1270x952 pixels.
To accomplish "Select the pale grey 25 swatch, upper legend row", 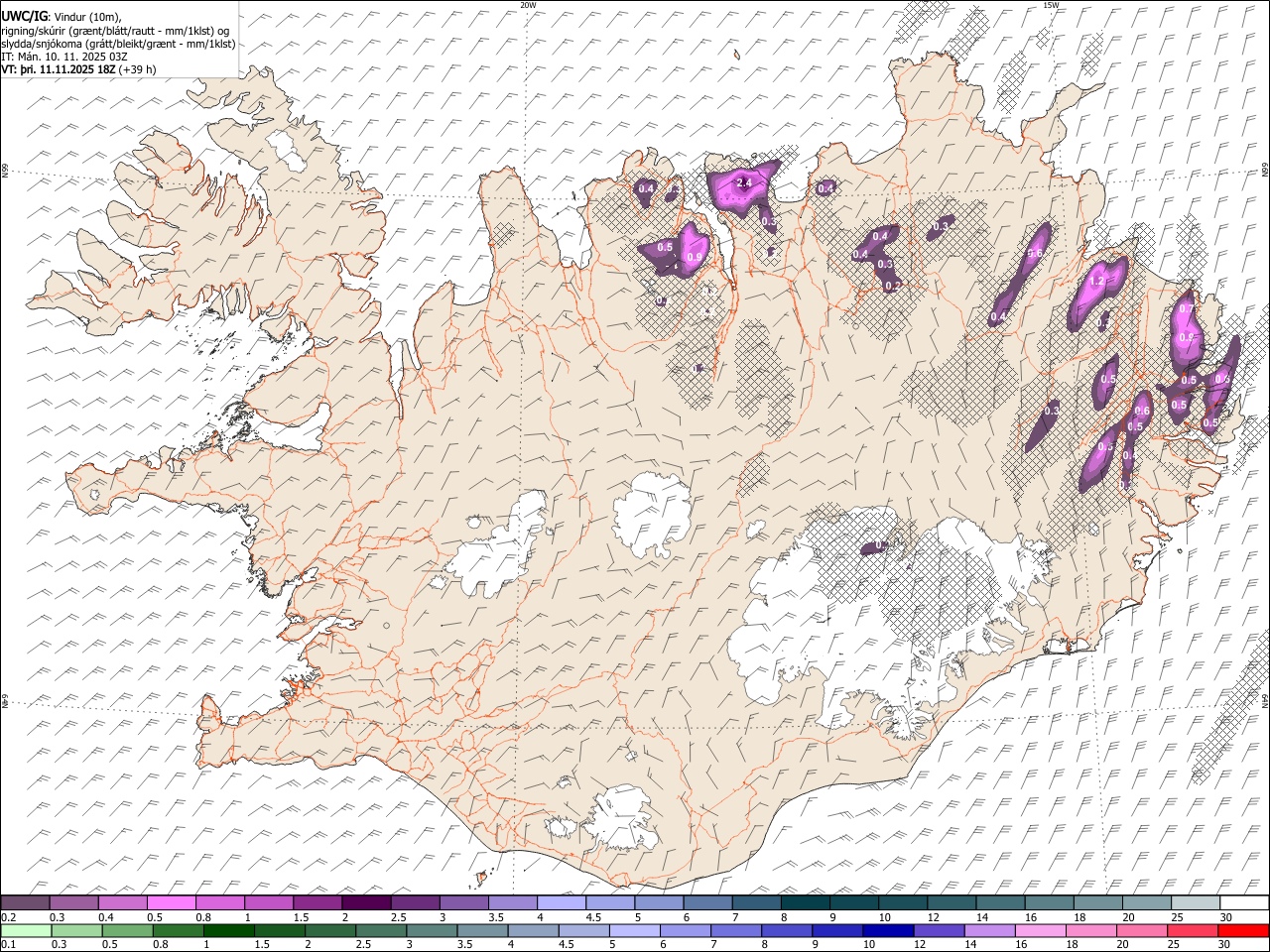I will tap(1197, 902).
